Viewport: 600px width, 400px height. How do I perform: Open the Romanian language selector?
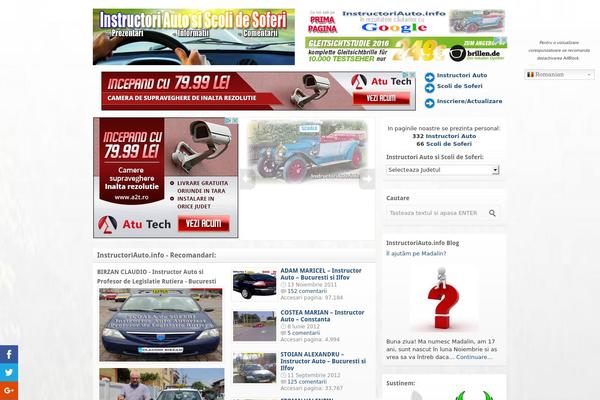(x=559, y=75)
